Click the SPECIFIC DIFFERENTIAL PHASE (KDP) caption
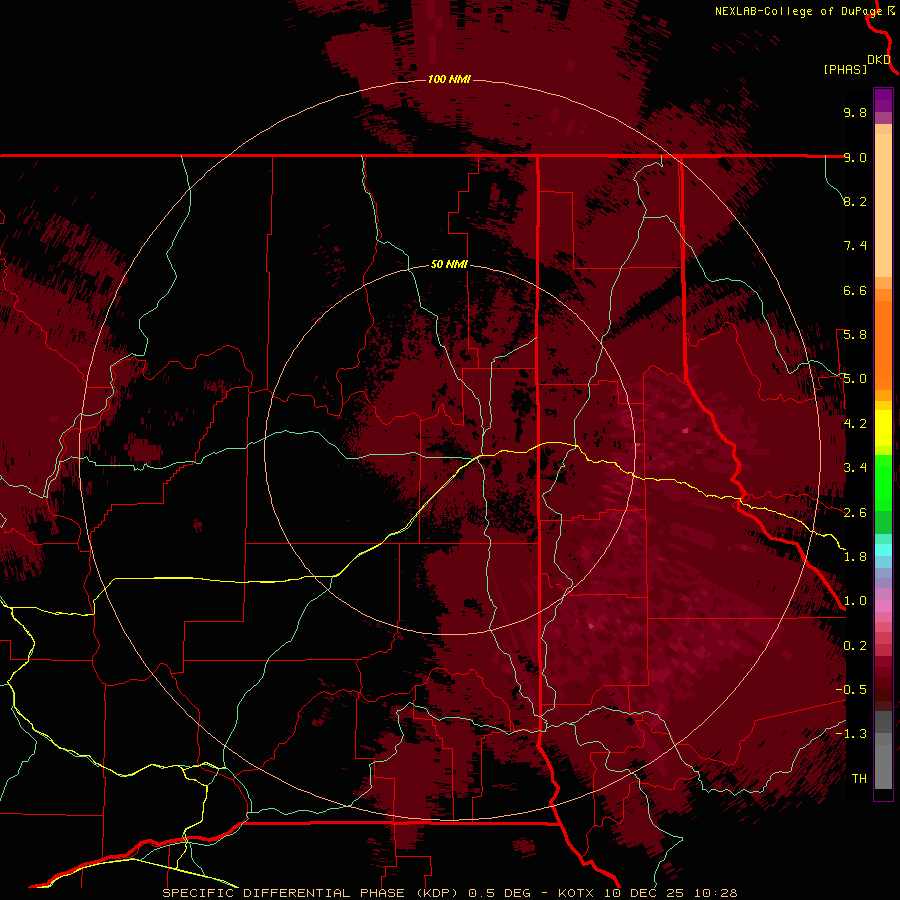900x900 pixels. [x=310, y=893]
